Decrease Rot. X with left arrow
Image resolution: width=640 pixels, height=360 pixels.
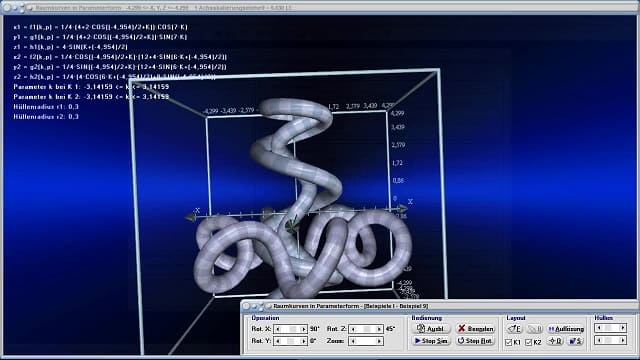278,329
